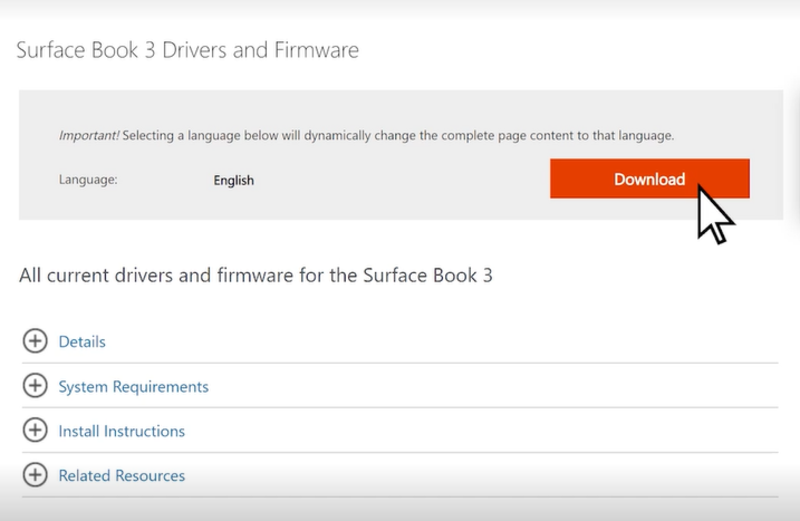Click the divider line under System Requirements row
This screenshot has width=800, height=521.
point(400,407)
